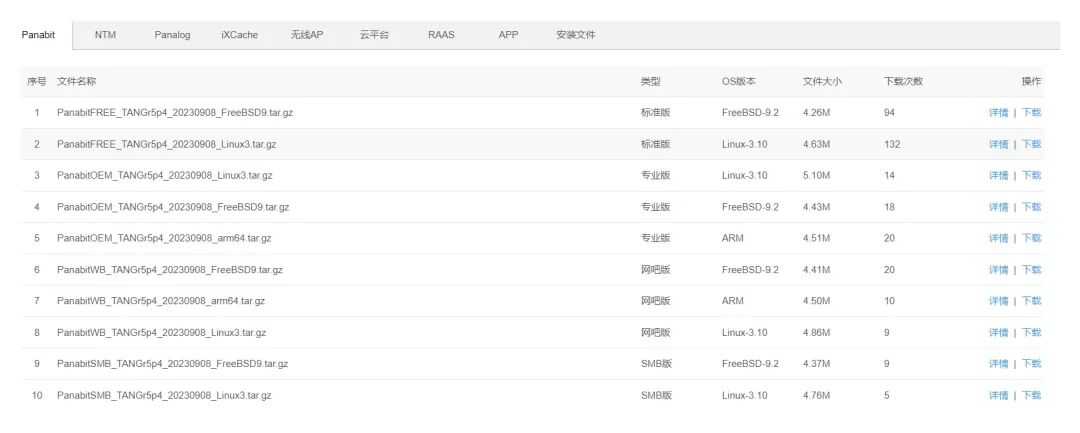Click 下载 for PanabitOEM Linux3 row 3
Screen dimensions: 1080x433
[x=1031, y=176]
